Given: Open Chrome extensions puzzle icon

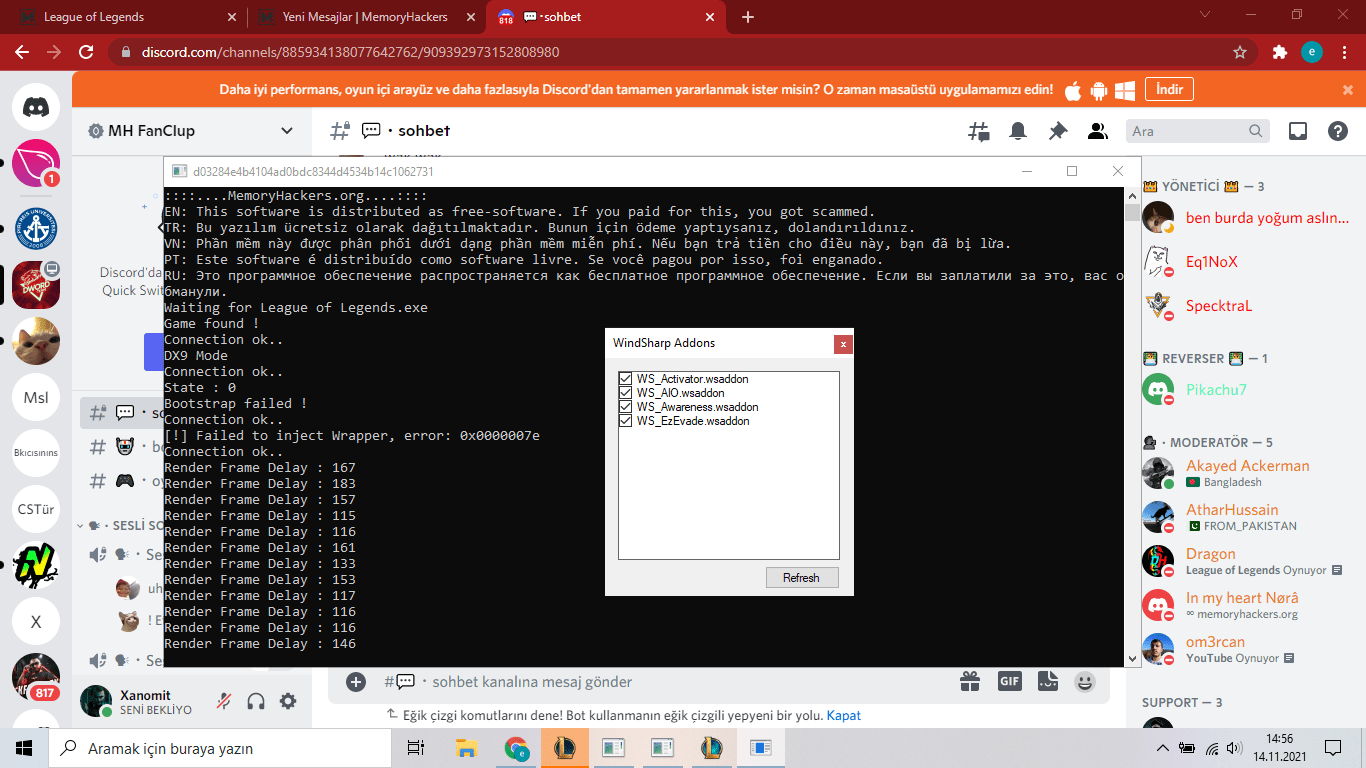Looking at the screenshot, I should tap(1279, 52).
